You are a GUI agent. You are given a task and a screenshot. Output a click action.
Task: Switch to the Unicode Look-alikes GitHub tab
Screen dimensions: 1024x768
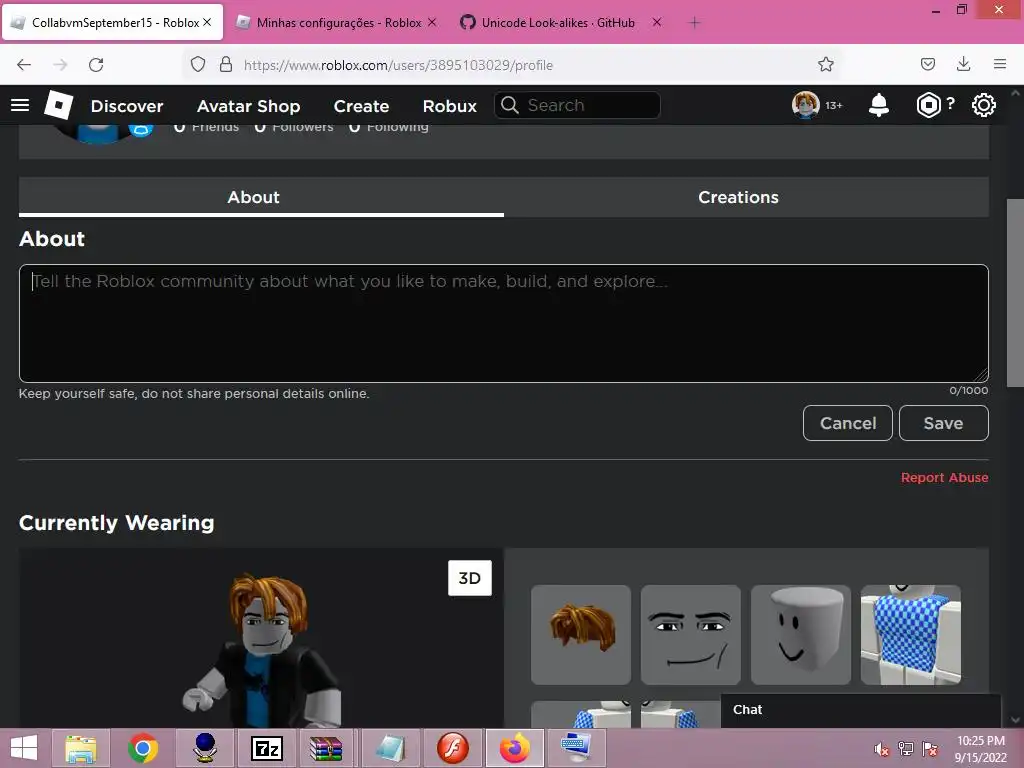[x=557, y=23]
